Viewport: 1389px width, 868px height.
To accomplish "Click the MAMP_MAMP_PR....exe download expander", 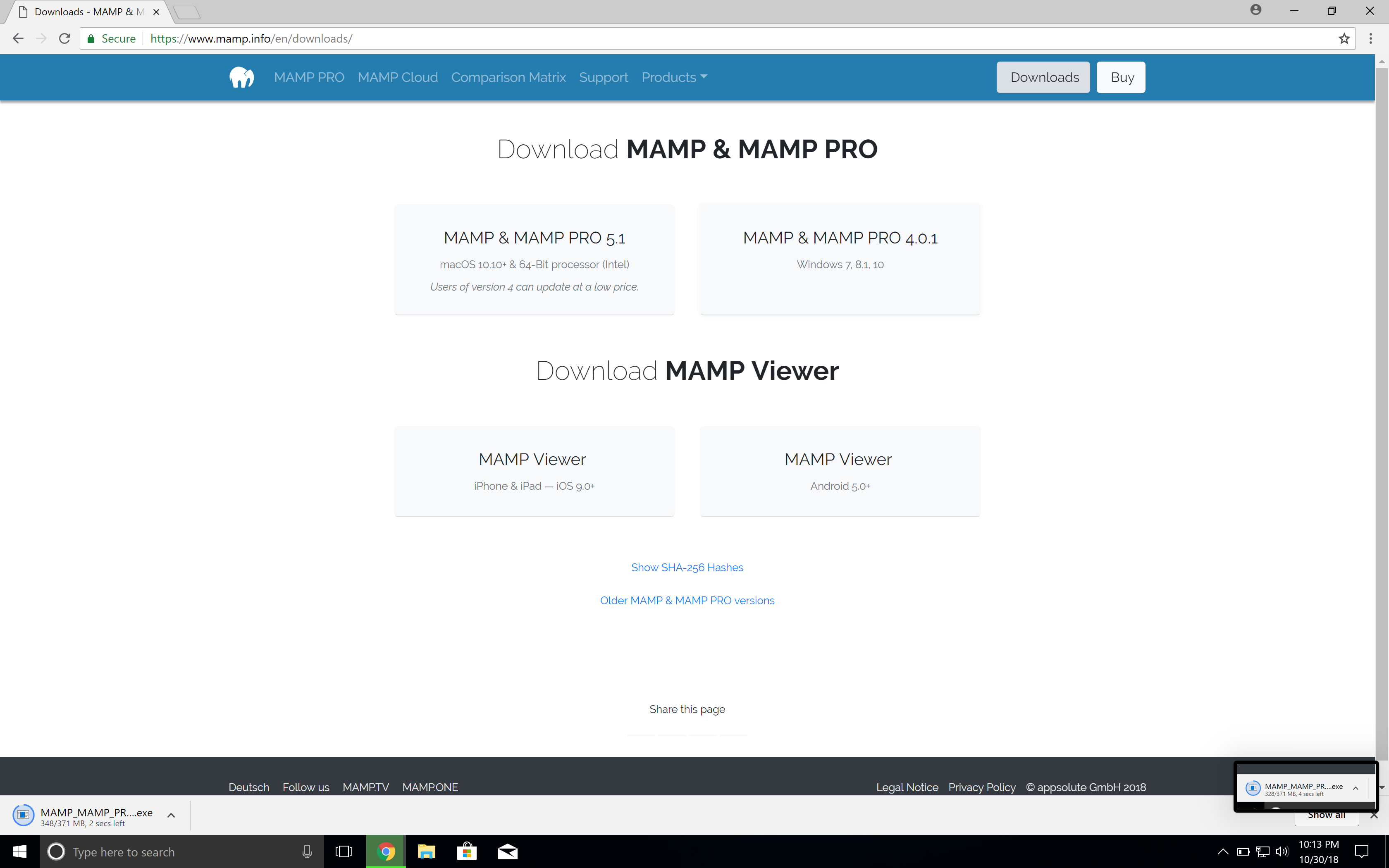I will tap(172, 814).
